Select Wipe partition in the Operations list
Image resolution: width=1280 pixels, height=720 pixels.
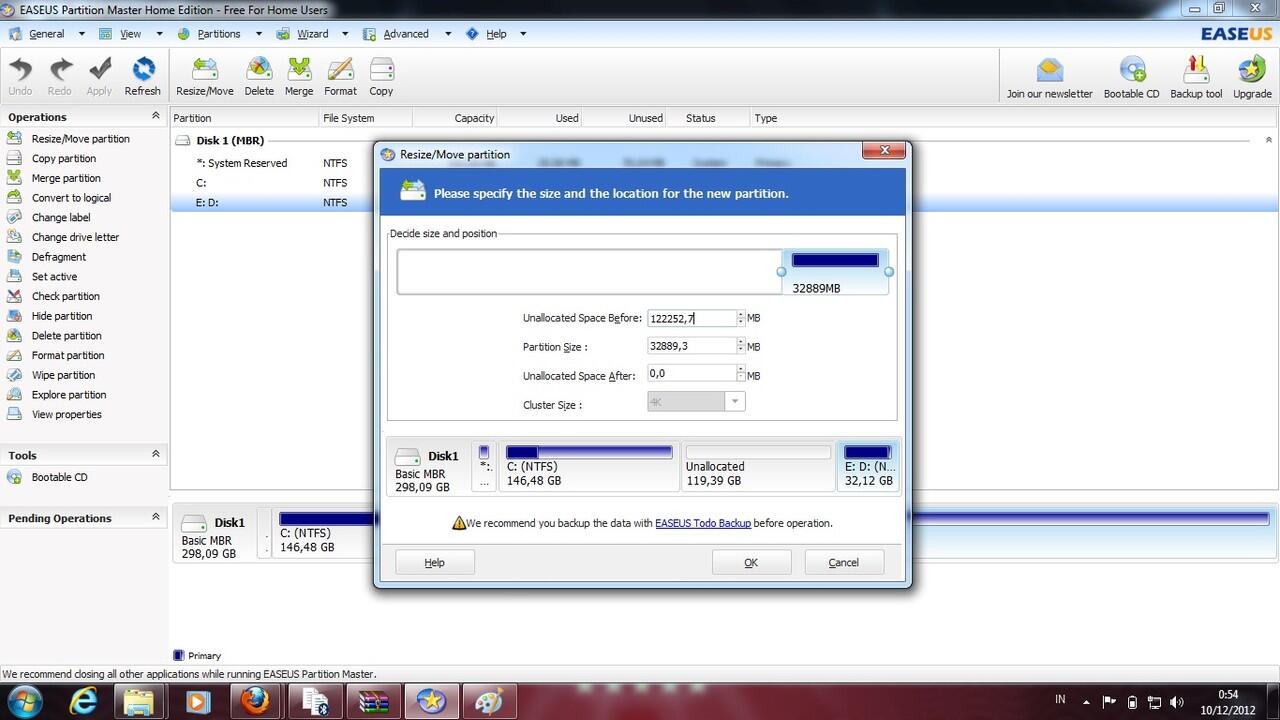click(x=63, y=375)
